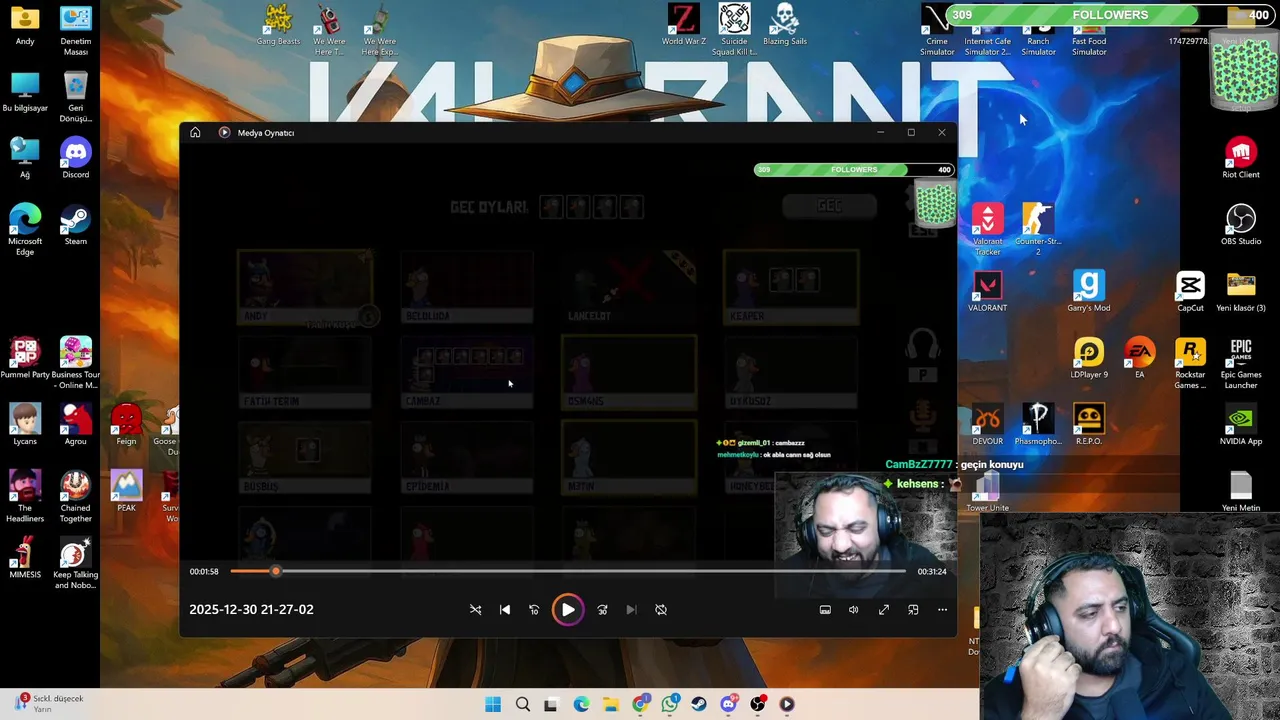Launch the PEAK game shortcut

126,492
